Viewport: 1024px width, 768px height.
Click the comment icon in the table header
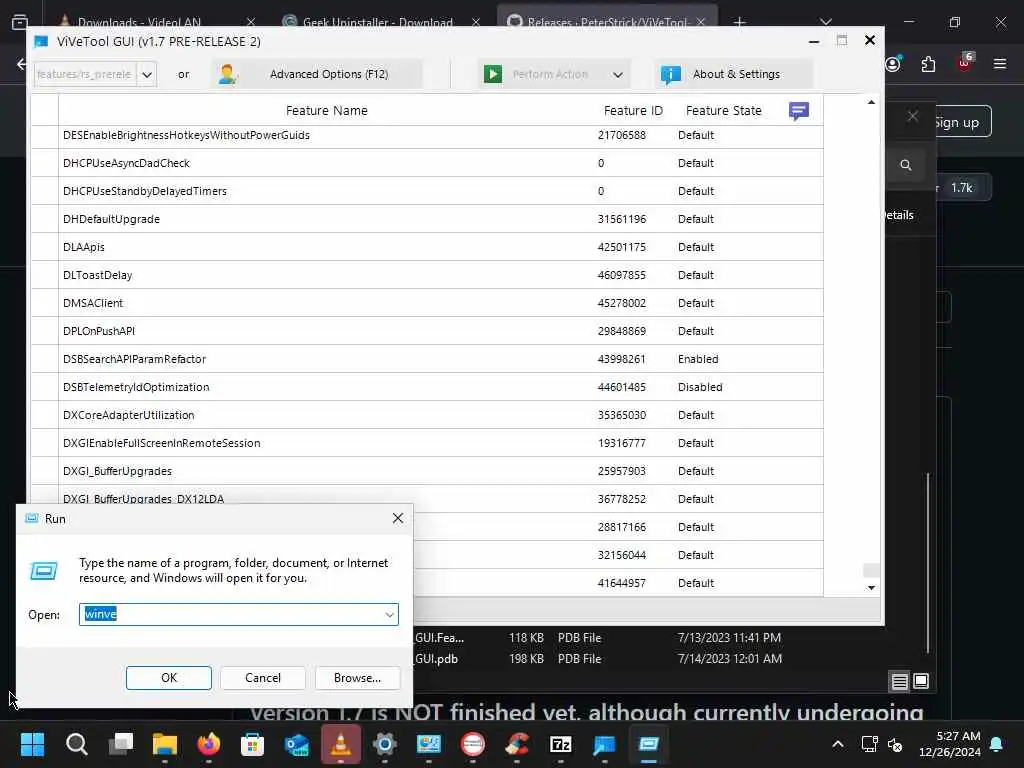click(798, 111)
